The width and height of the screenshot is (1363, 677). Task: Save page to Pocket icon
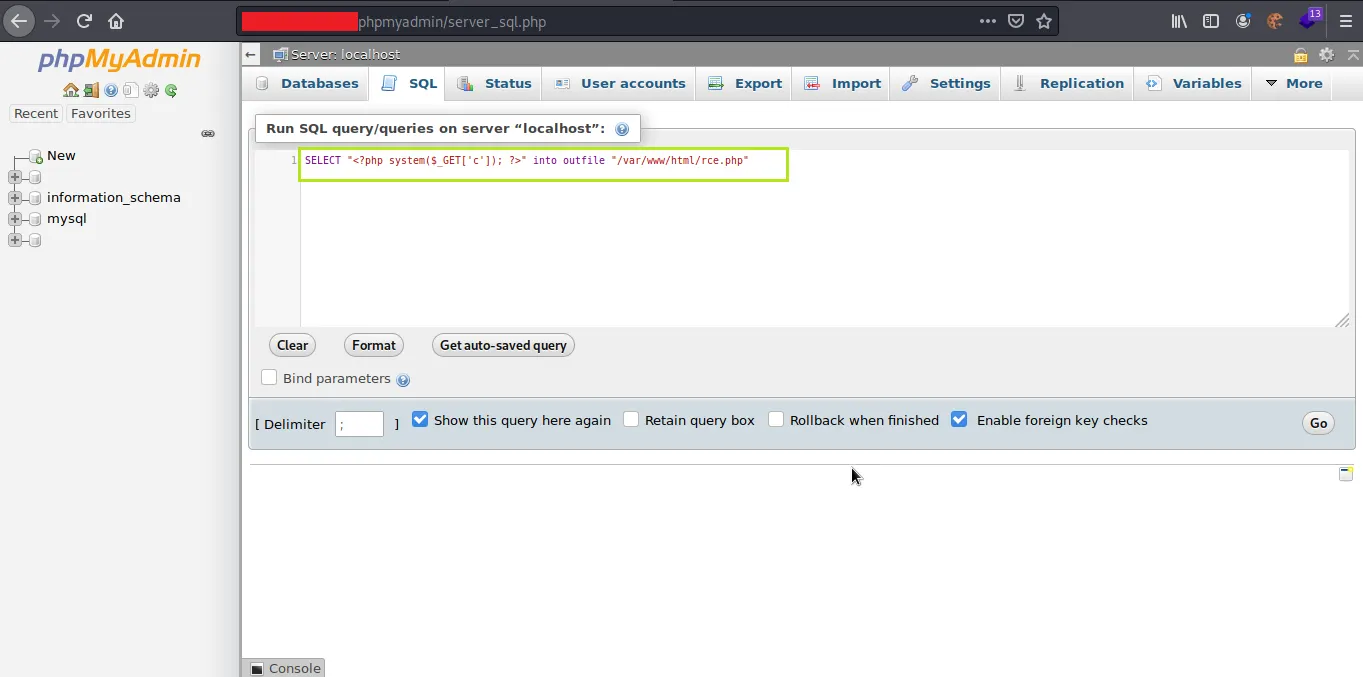click(1015, 21)
